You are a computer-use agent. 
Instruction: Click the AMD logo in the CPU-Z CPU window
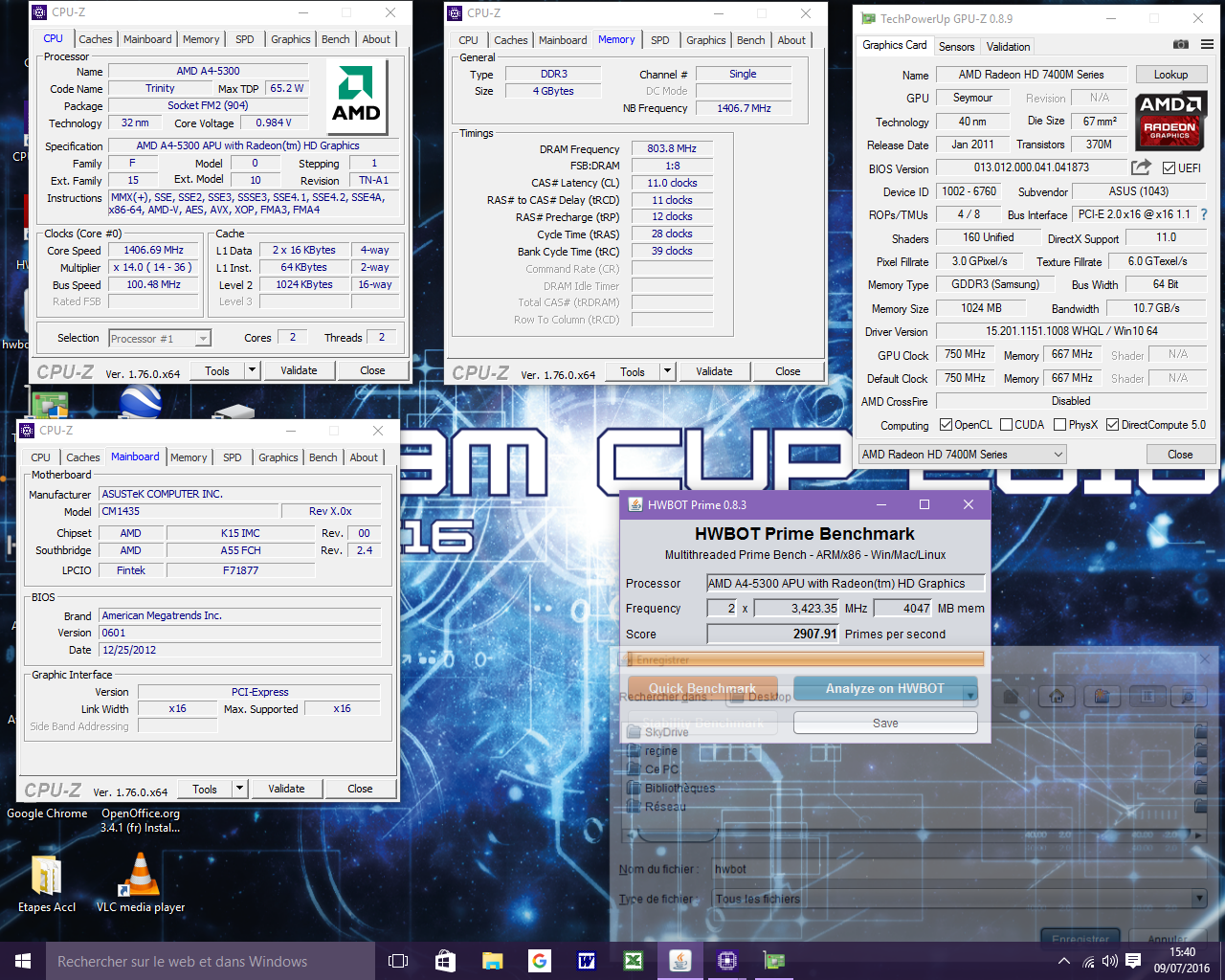[356, 96]
